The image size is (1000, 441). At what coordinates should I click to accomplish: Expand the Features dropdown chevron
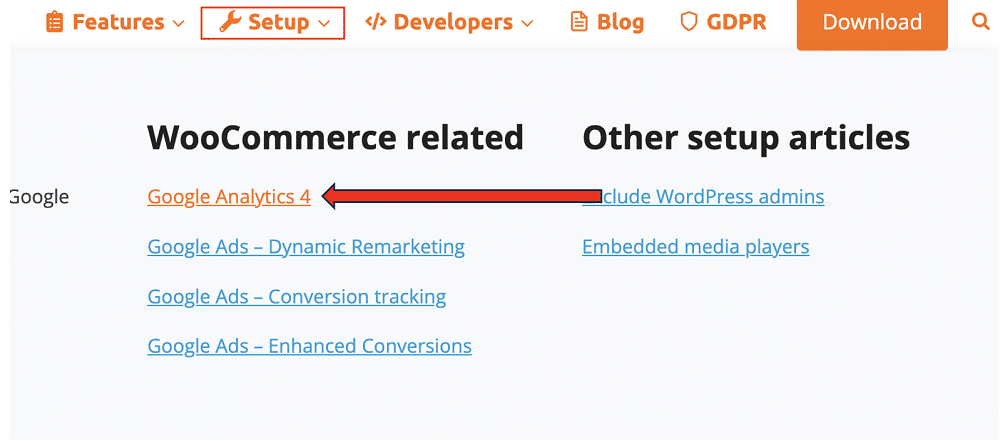(178, 23)
